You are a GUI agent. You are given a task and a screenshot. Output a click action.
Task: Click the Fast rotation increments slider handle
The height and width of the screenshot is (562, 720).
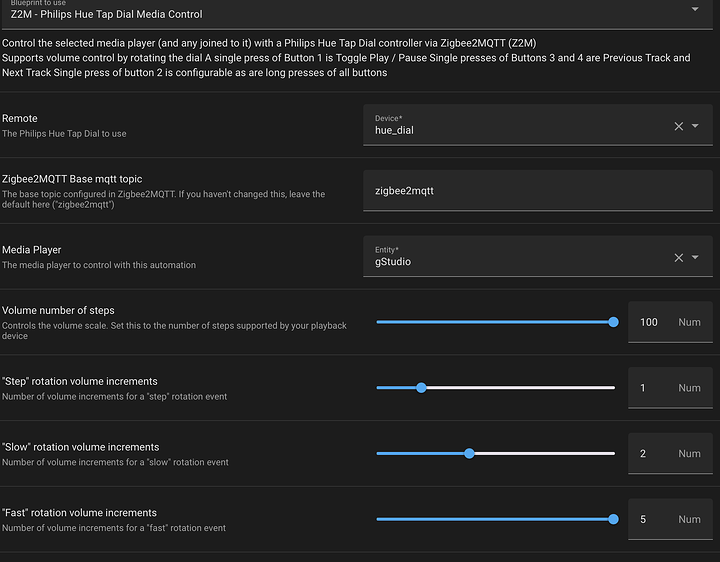(x=613, y=519)
